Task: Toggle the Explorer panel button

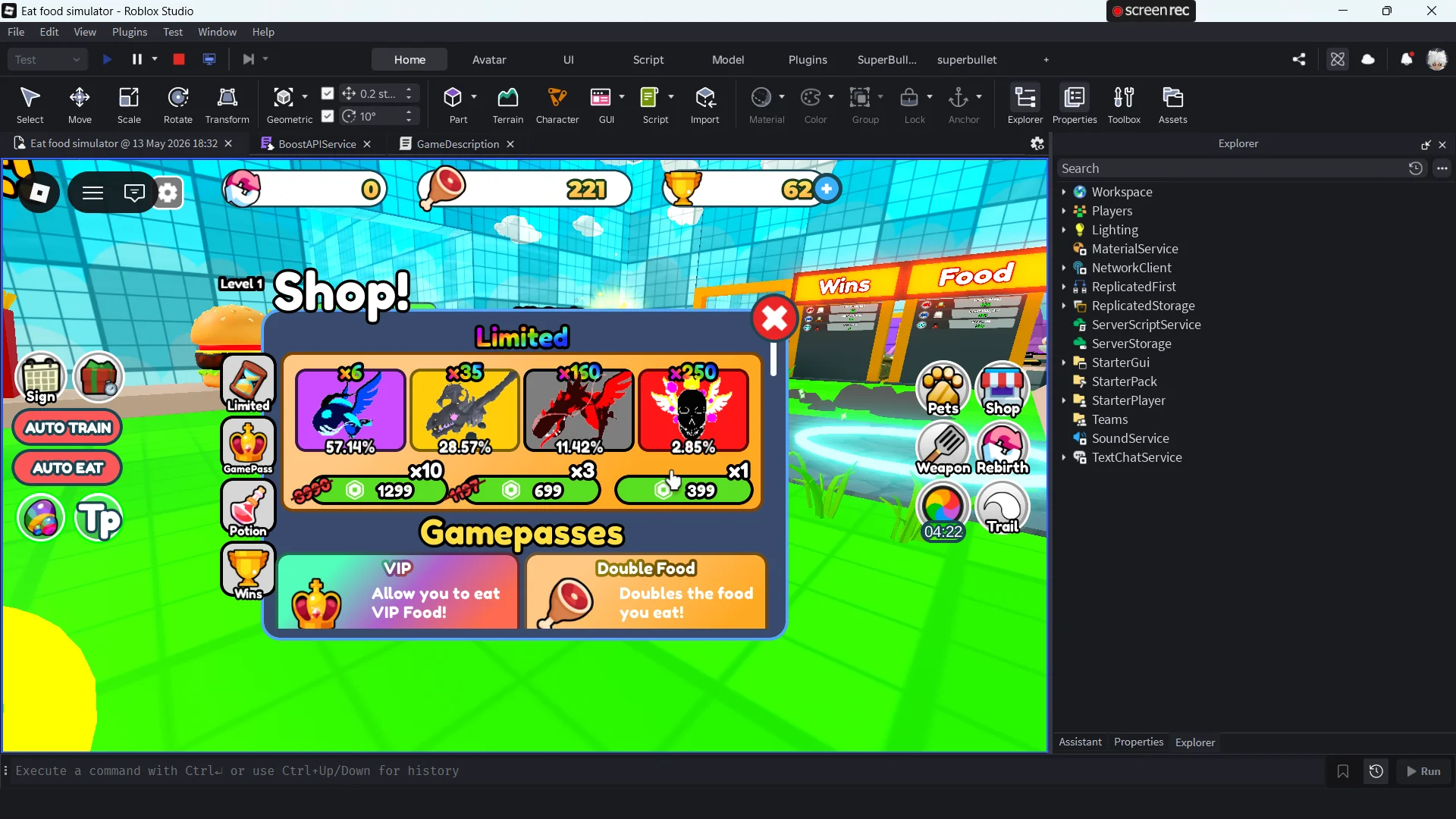Action: (1025, 105)
